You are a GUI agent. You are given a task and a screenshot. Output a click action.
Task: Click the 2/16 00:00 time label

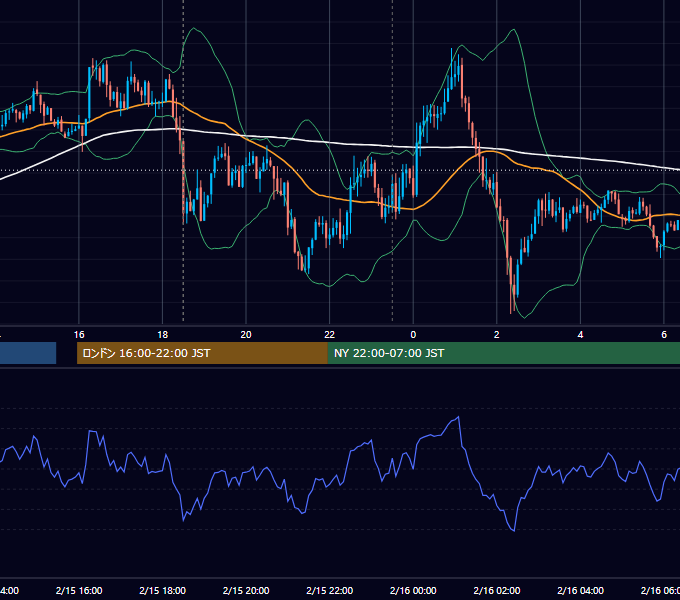coord(413,590)
